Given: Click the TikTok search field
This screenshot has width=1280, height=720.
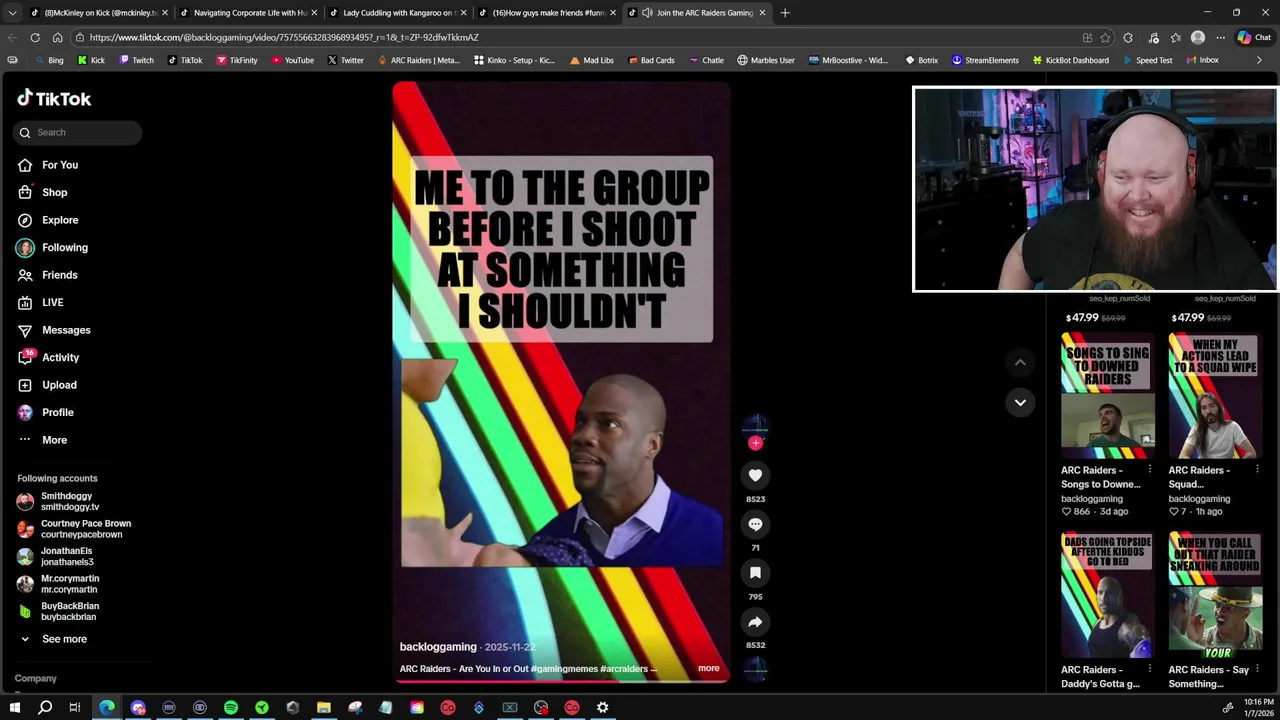Looking at the screenshot, I should (78, 132).
